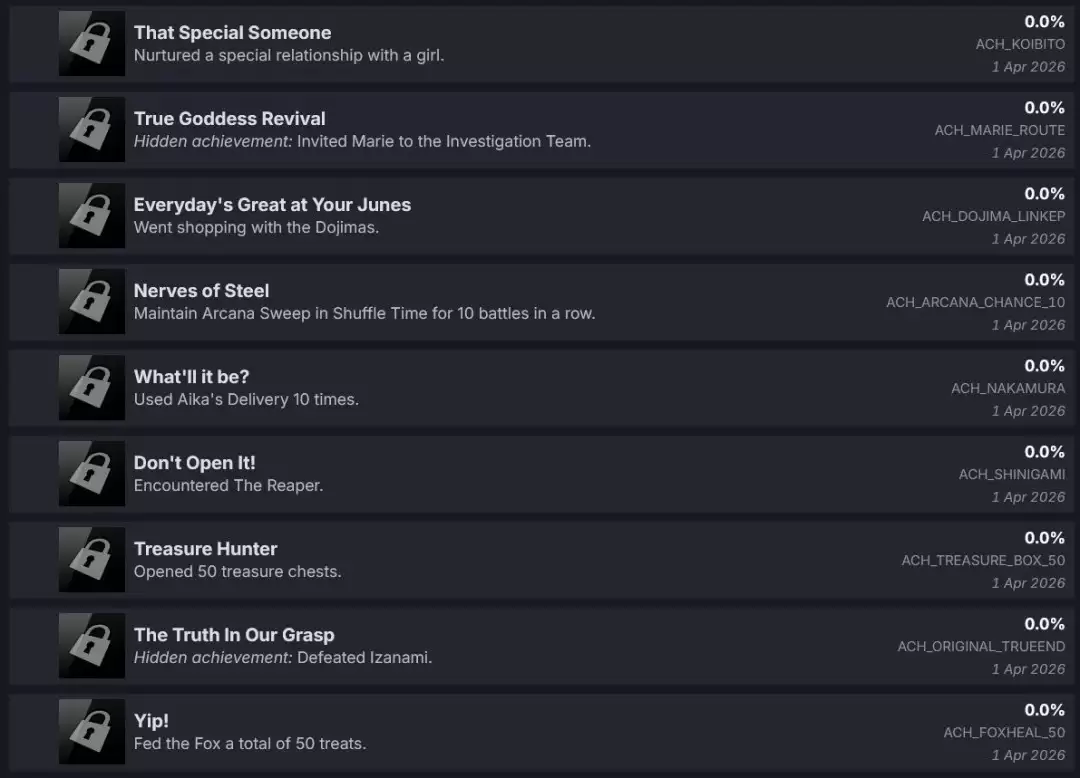Screen dimensions: 1080x778
Task: Select the ACH_MARIE_ROUTE identifier
Action: pos(999,131)
